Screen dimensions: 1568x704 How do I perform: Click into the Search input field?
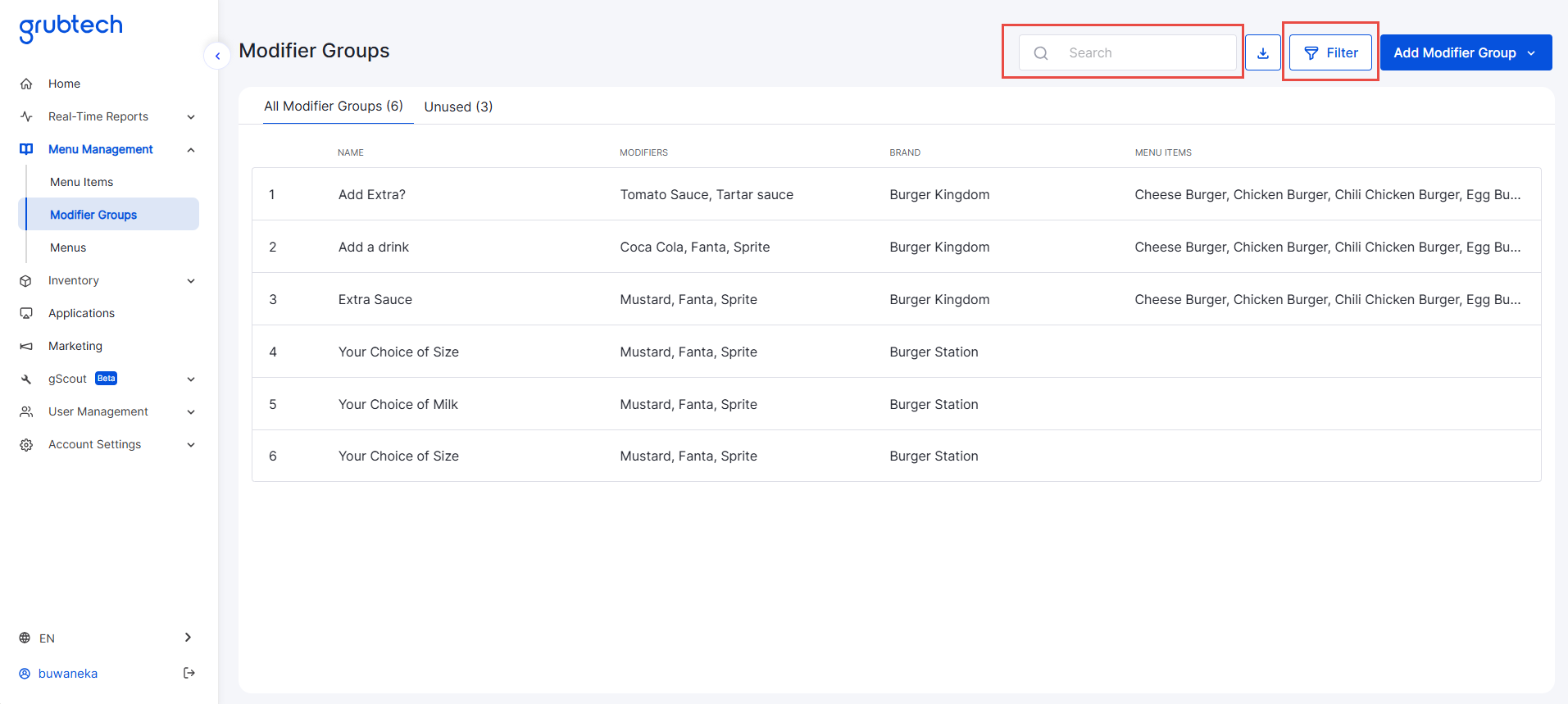(1128, 52)
